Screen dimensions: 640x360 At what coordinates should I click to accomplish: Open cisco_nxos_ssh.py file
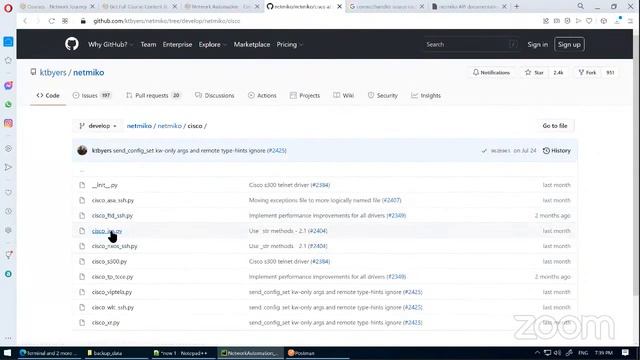[115, 246]
